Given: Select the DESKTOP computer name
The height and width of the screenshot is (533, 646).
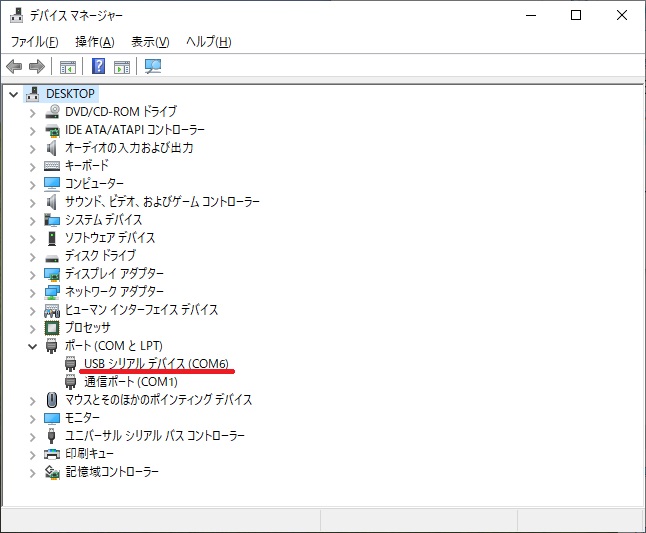Looking at the screenshot, I should (70, 94).
